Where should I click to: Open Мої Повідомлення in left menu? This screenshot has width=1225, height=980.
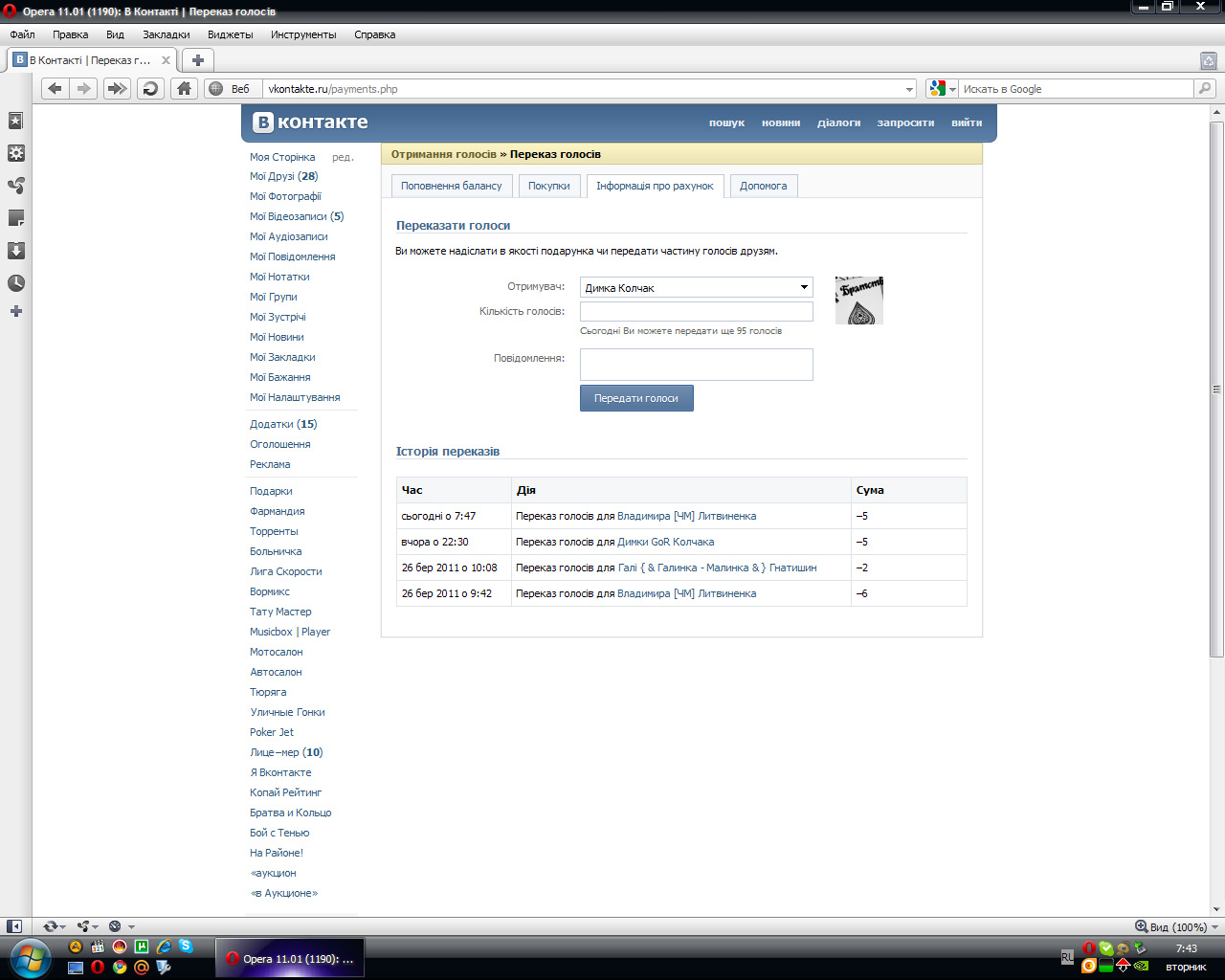(x=293, y=256)
